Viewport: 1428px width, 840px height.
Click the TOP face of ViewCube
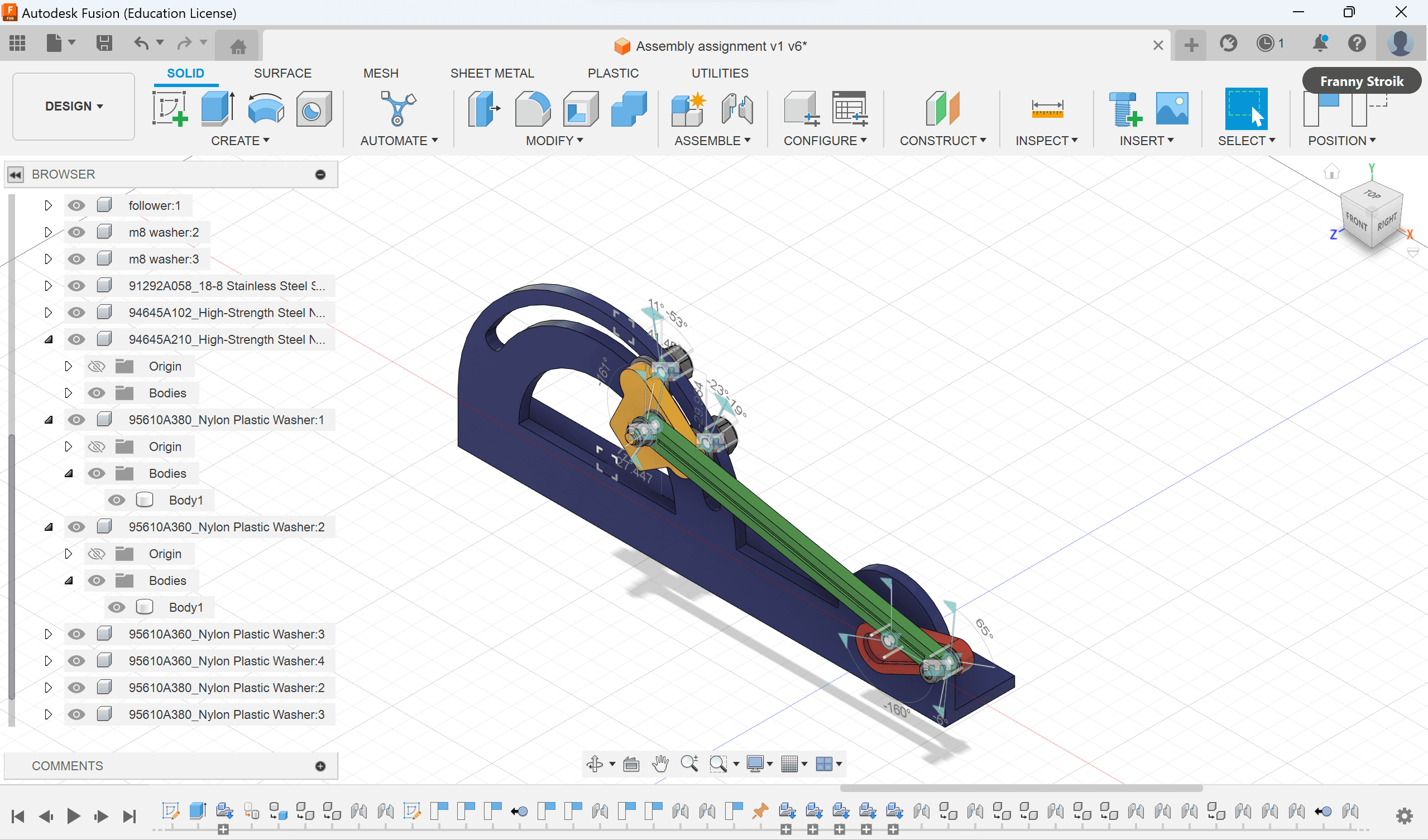pyautogui.click(x=1373, y=194)
